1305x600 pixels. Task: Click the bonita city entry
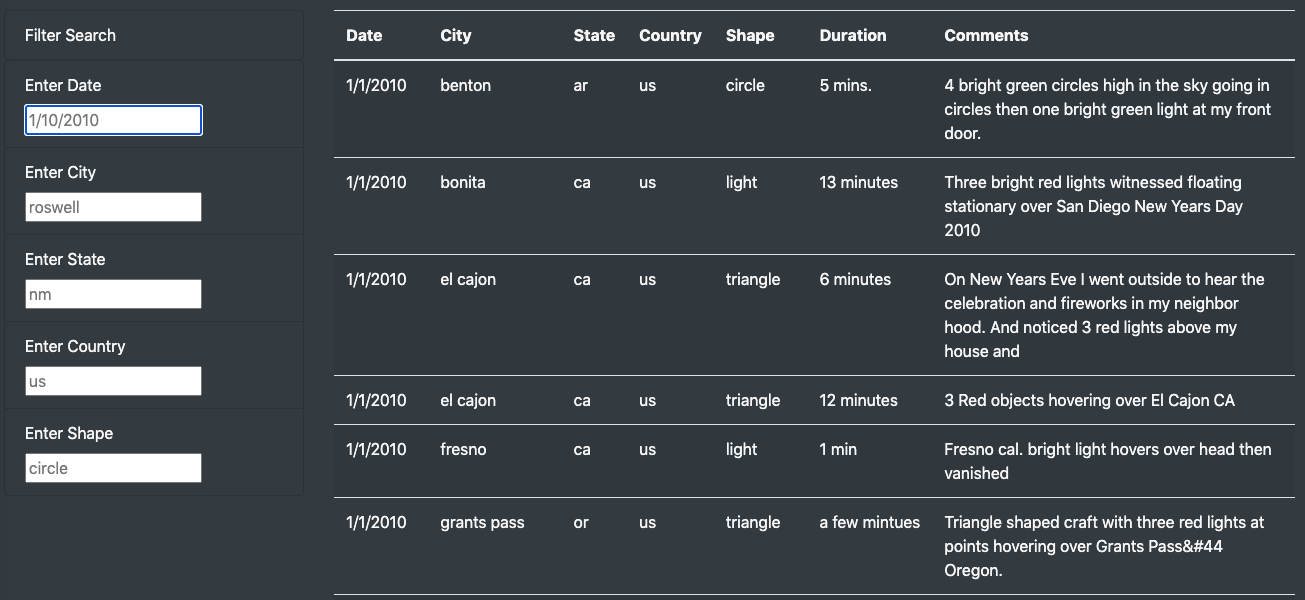(463, 183)
